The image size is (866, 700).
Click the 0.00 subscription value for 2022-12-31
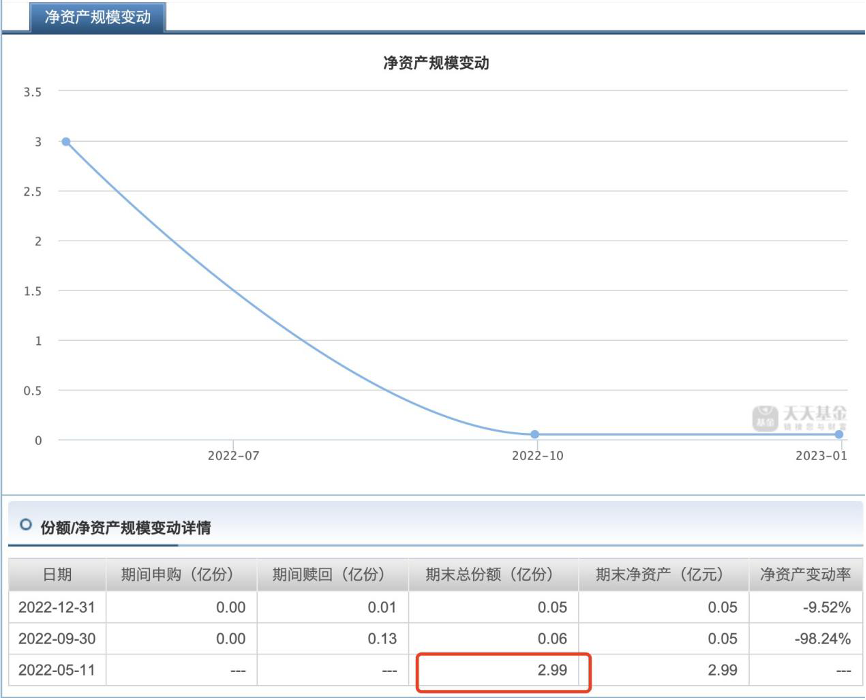[x=231, y=608]
